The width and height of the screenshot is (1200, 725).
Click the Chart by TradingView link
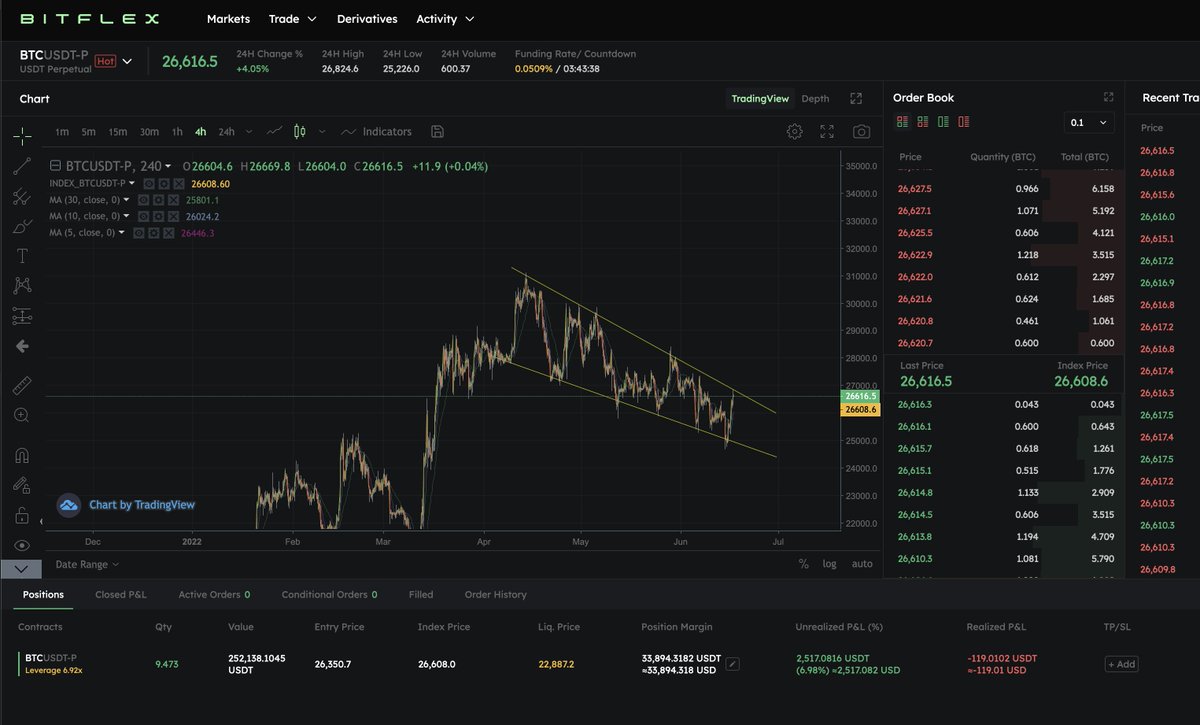[142, 505]
